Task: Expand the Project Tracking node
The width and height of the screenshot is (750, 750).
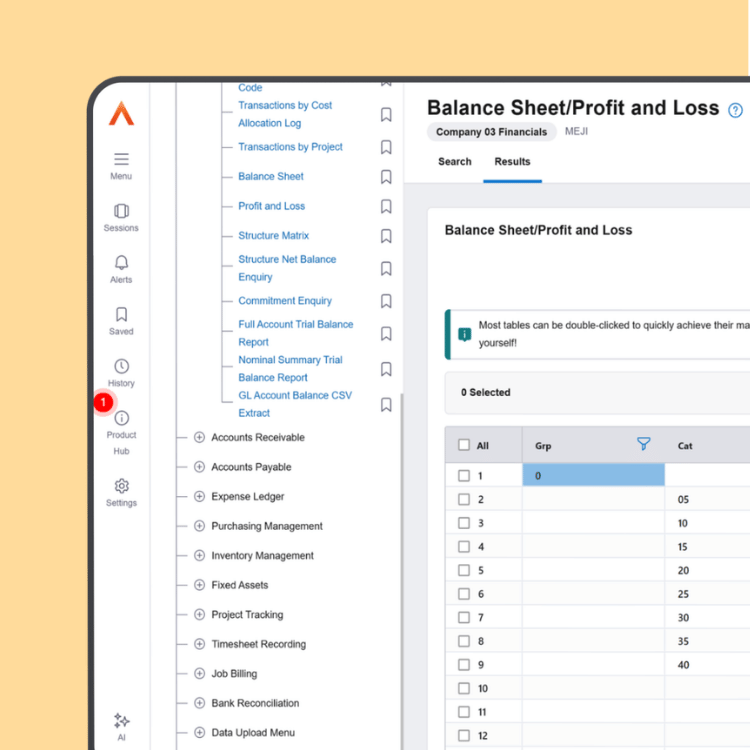Action: [199, 615]
